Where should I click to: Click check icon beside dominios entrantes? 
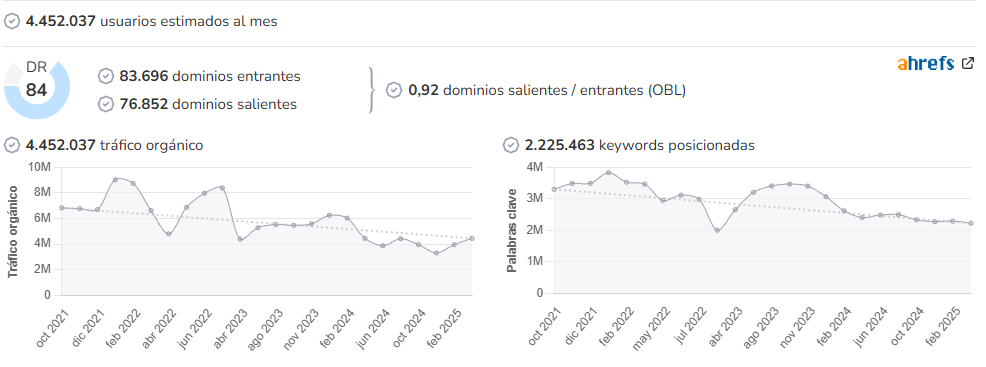pyautogui.click(x=106, y=76)
